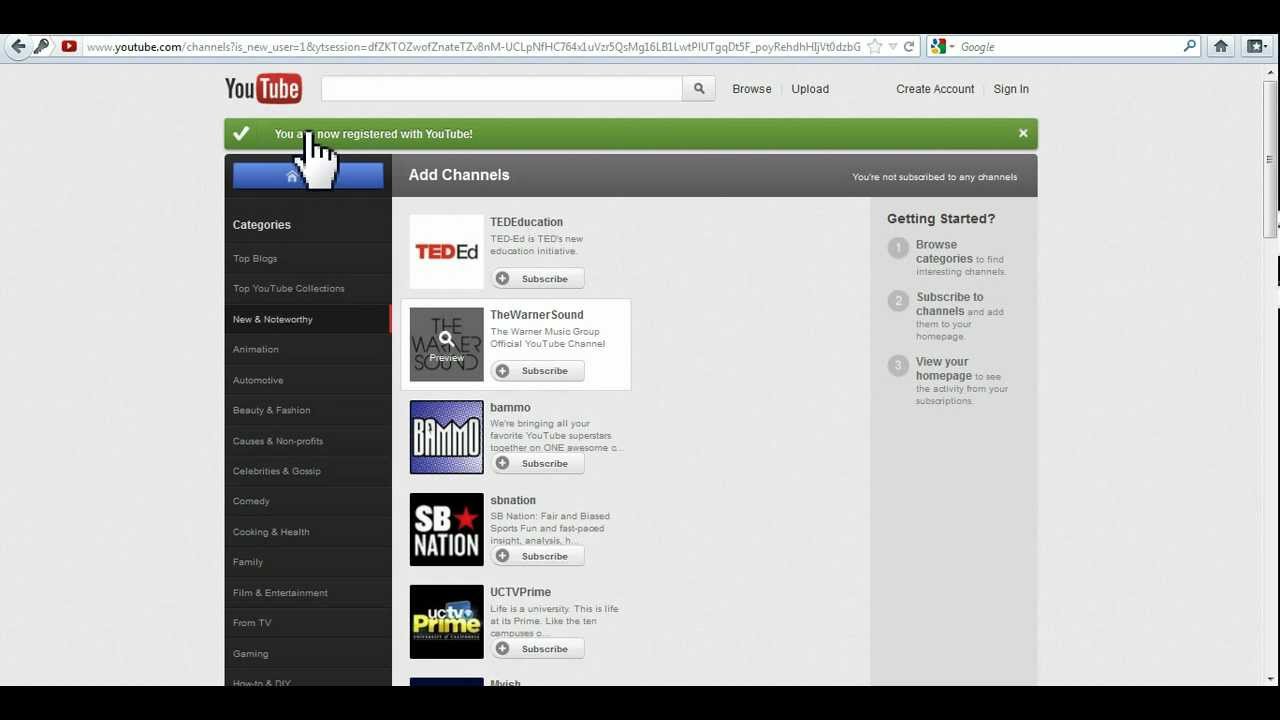The height and width of the screenshot is (720, 1280).
Task: Click the Google search magnifier icon
Action: [1189, 46]
